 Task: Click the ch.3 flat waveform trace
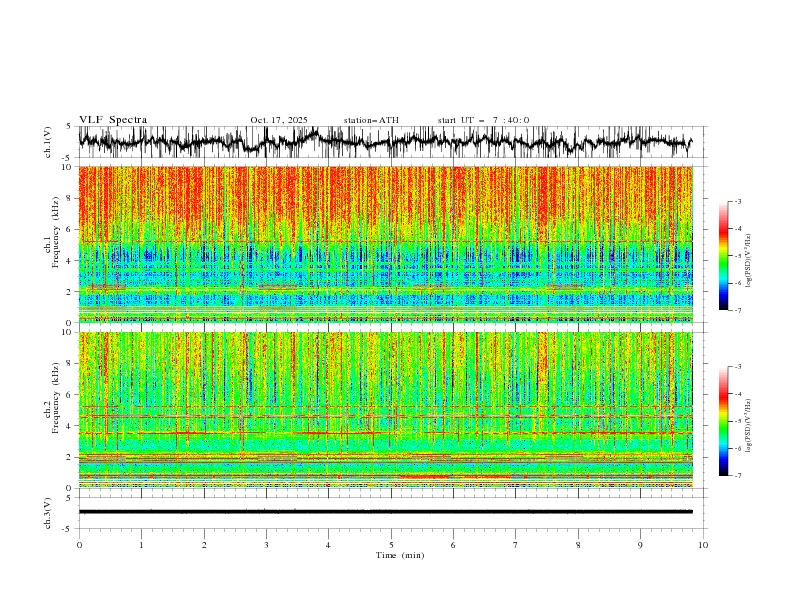coord(386,512)
